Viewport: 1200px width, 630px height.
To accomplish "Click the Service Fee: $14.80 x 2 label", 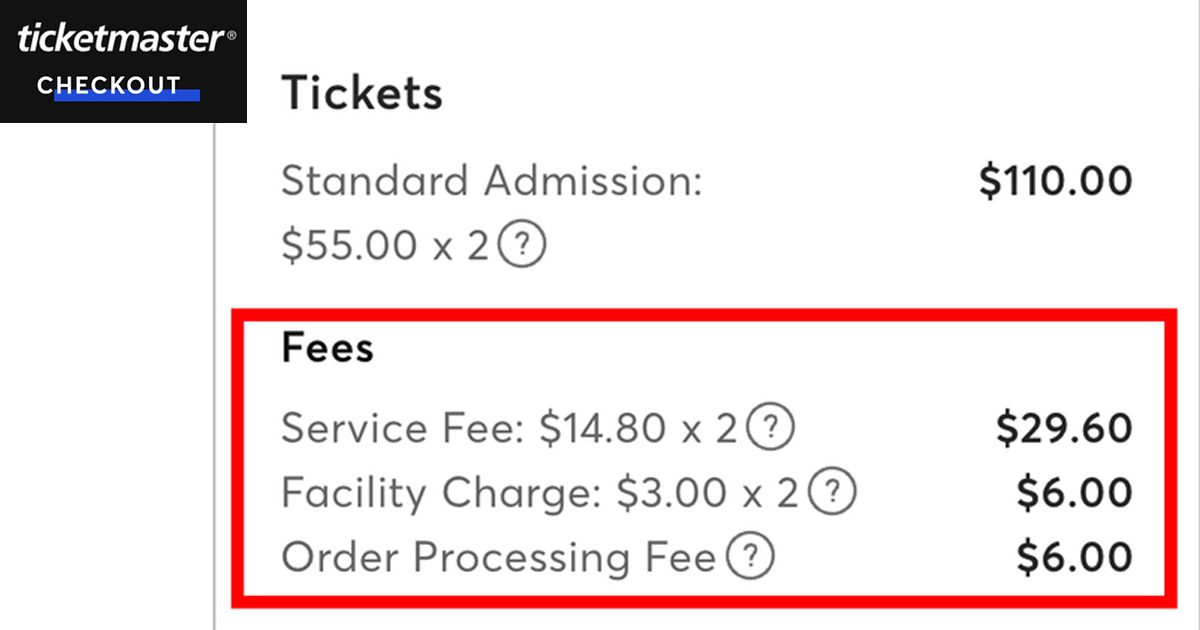I will [510, 429].
